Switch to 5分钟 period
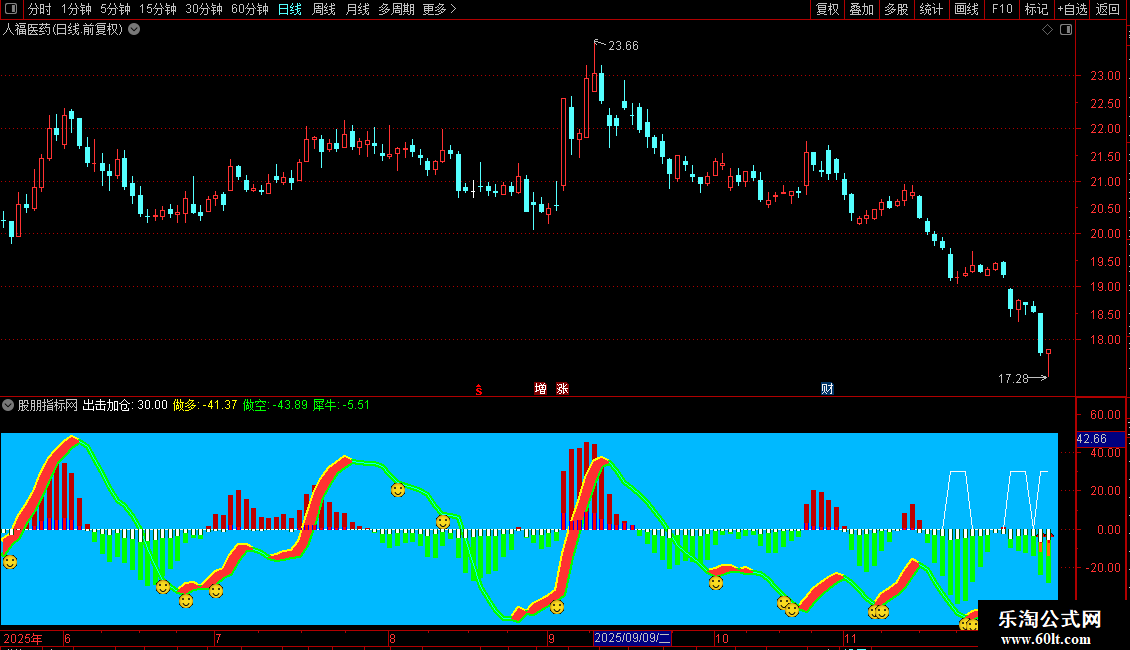The height and width of the screenshot is (650, 1130). point(115,9)
